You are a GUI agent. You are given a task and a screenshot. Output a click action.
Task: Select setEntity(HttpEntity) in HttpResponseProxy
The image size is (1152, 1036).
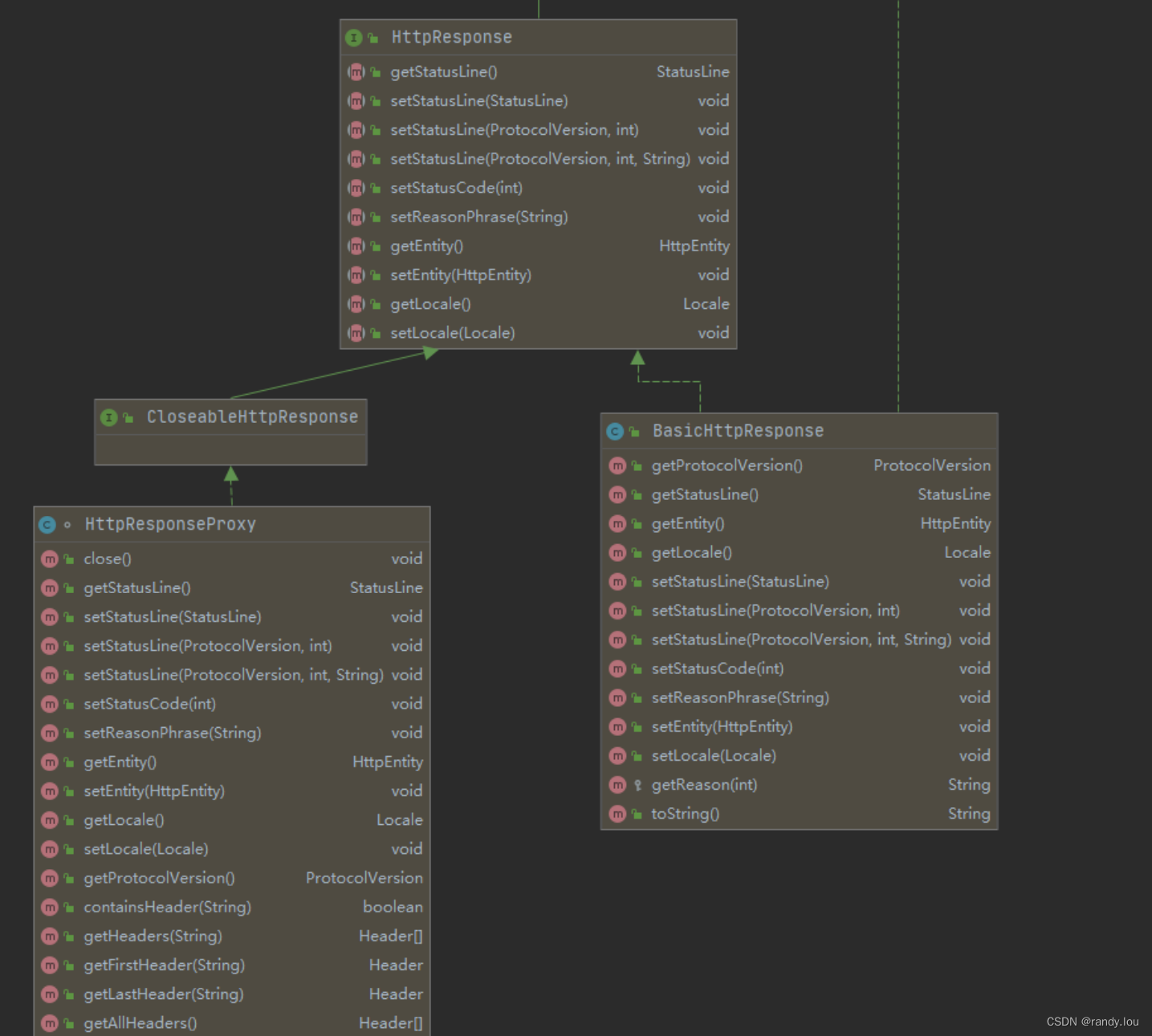point(154,791)
